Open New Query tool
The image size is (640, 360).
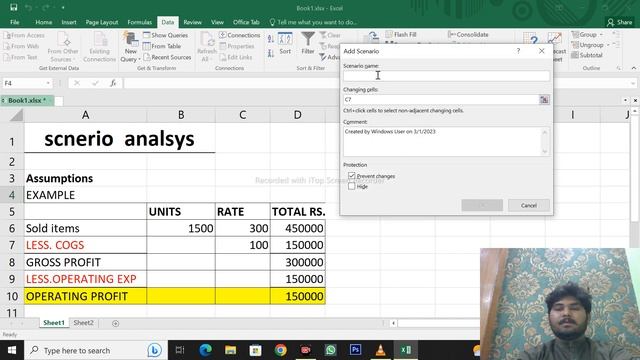[x=131, y=47]
